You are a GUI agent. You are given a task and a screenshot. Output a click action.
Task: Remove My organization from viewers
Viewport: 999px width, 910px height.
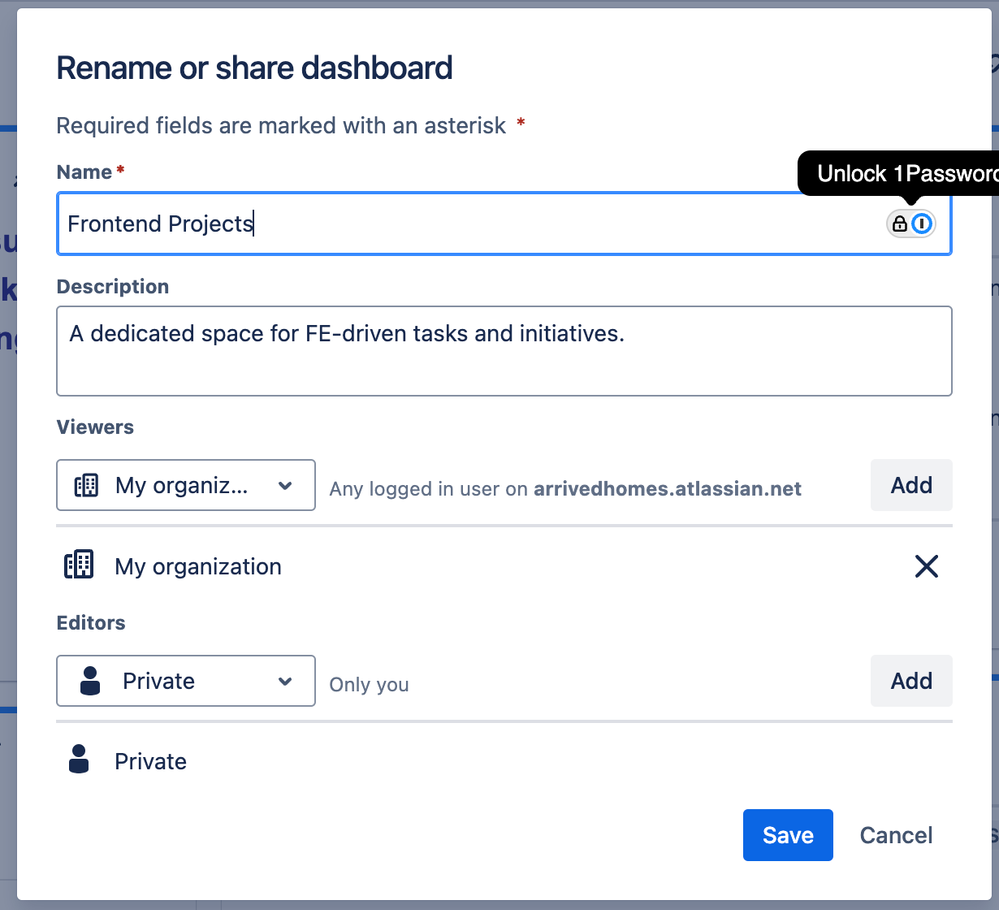[926, 566]
